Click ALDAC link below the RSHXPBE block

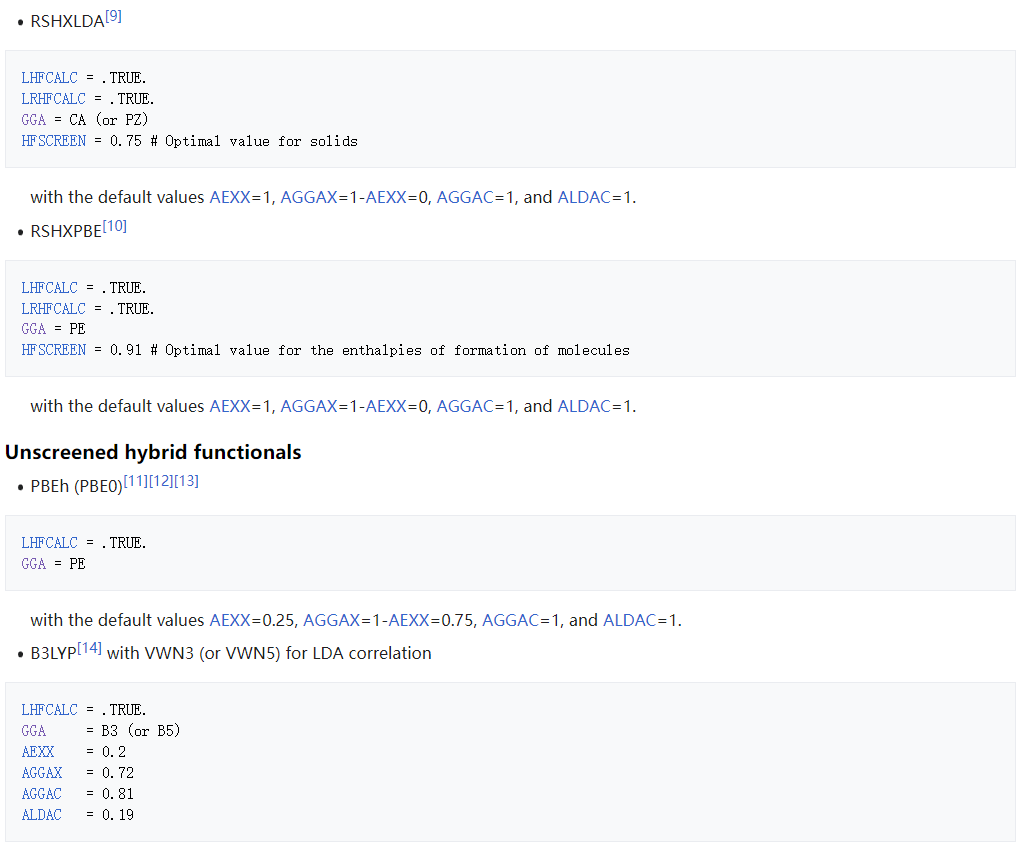coord(584,406)
